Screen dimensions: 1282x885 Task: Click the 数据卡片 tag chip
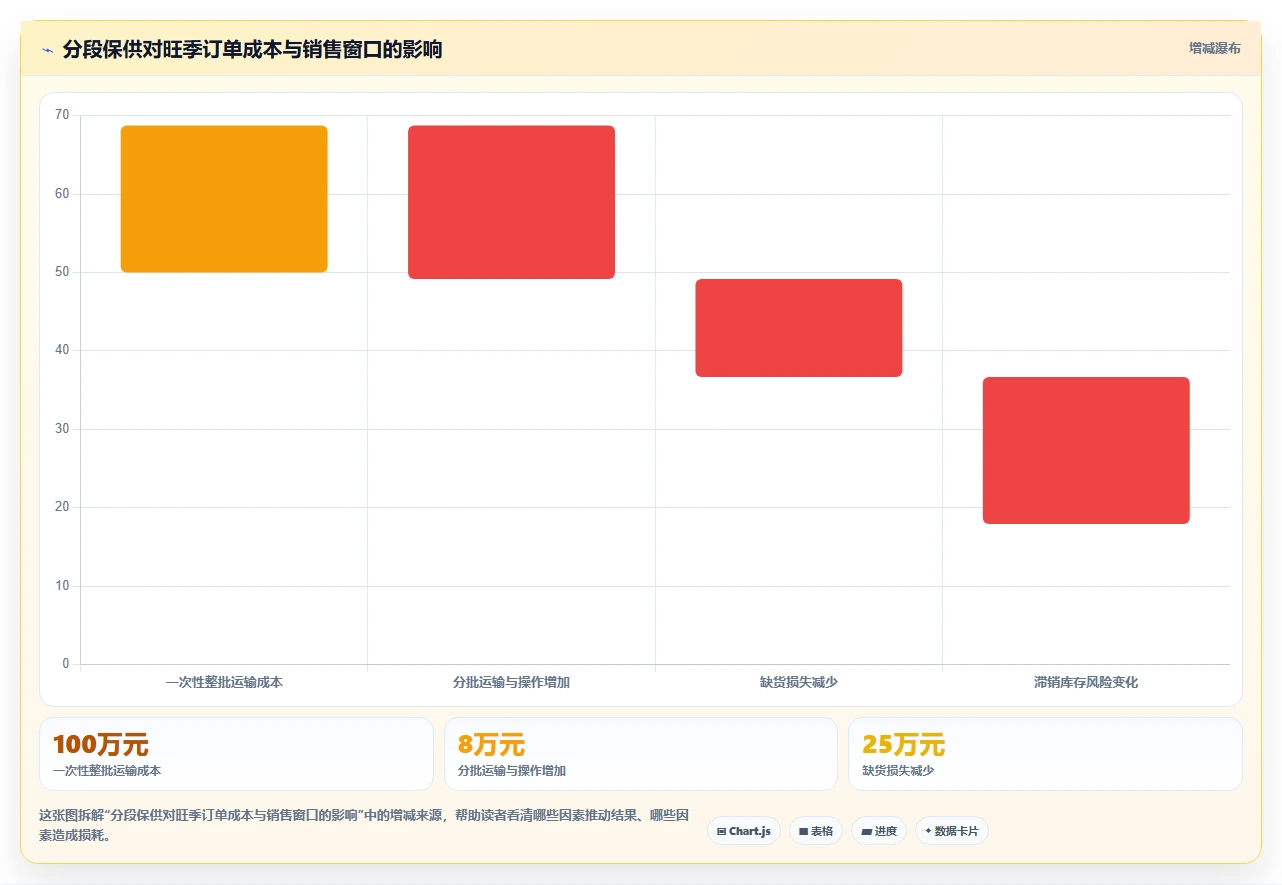tap(952, 831)
